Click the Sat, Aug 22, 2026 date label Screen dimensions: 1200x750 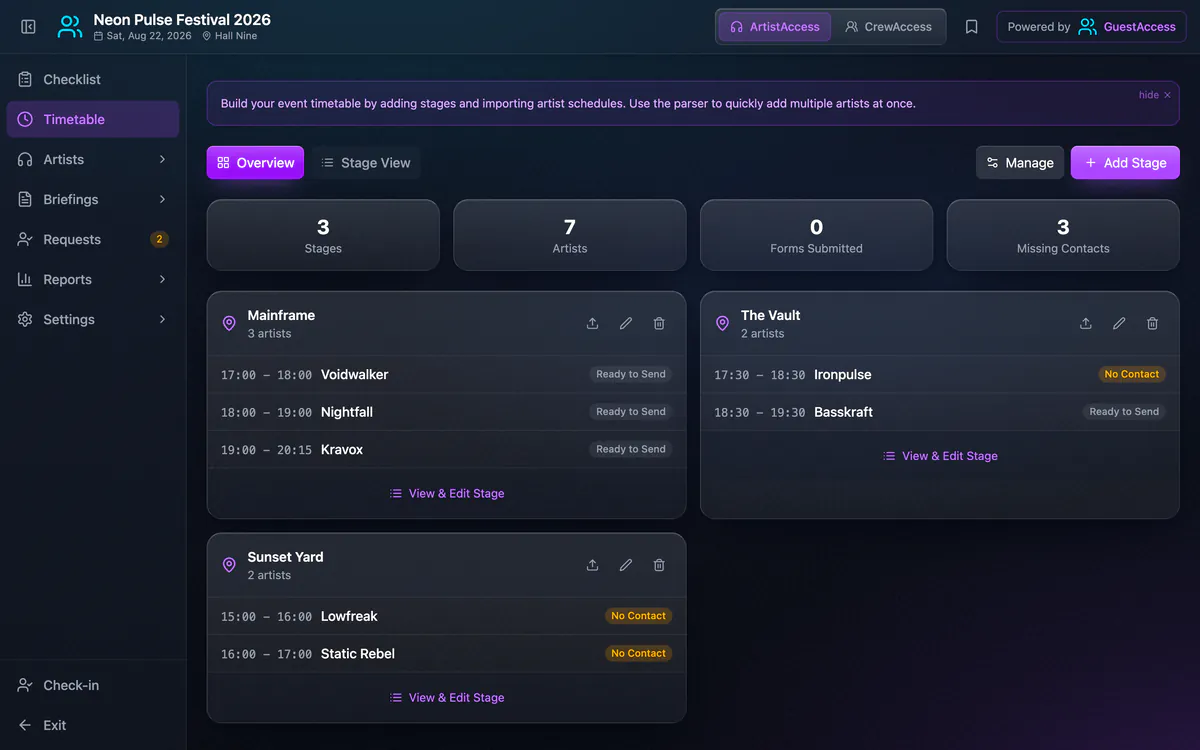click(142, 36)
